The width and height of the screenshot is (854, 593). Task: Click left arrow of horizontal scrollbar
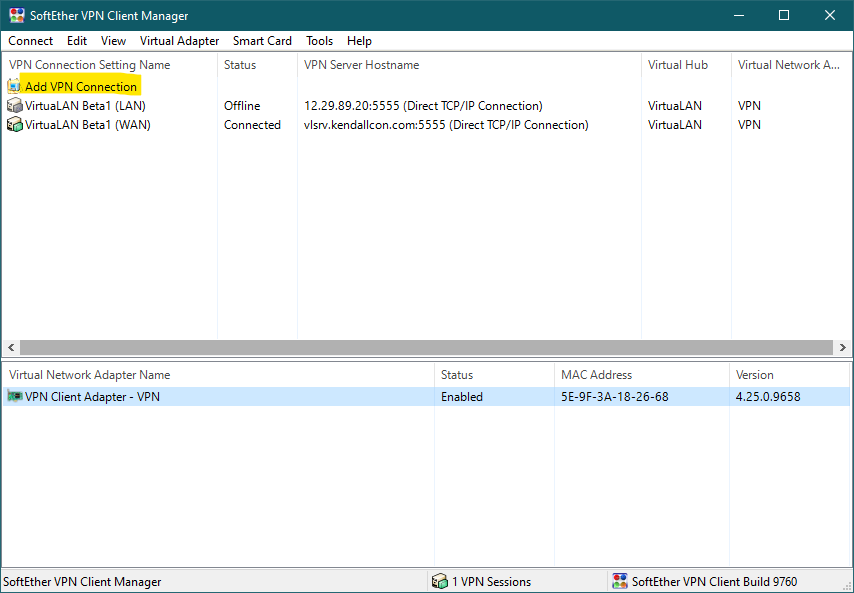click(x=10, y=348)
